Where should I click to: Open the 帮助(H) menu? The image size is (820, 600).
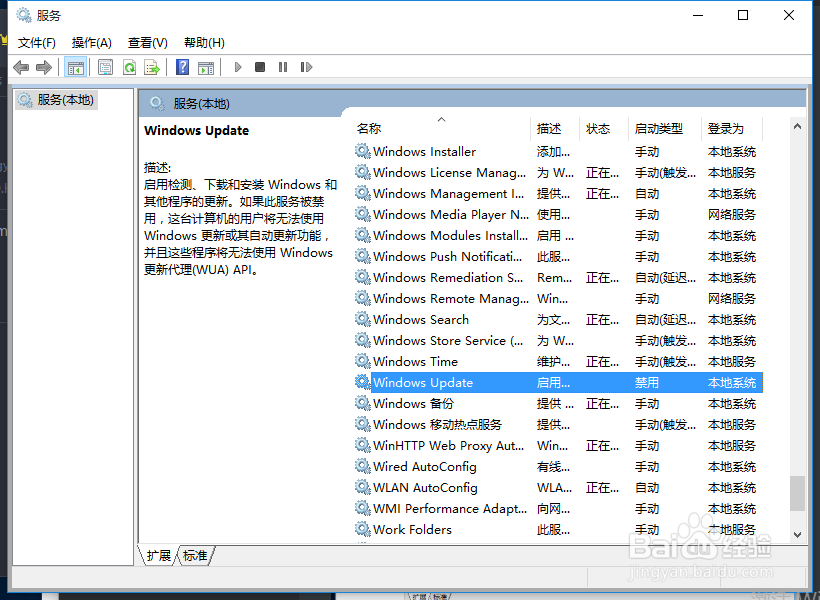click(x=204, y=42)
